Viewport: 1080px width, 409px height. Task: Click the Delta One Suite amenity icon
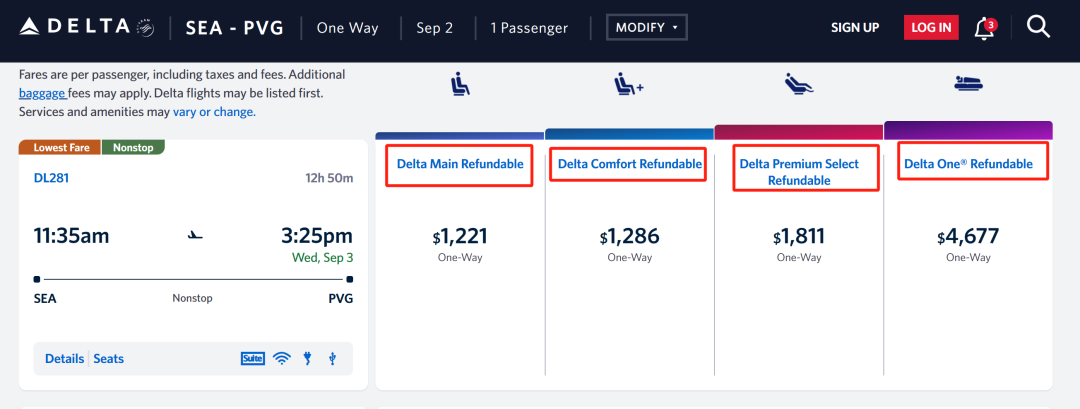pyautogui.click(x=252, y=358)
